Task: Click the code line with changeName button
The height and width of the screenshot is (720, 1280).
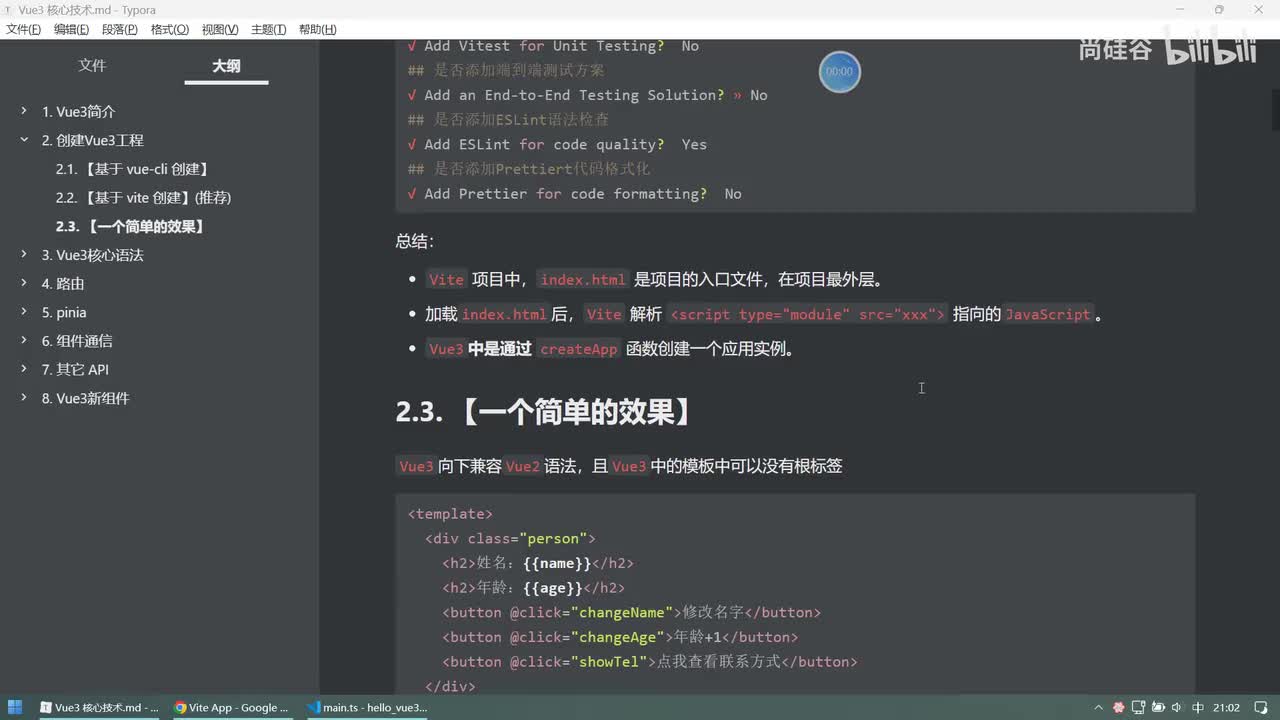Action: tap(631, 612)
